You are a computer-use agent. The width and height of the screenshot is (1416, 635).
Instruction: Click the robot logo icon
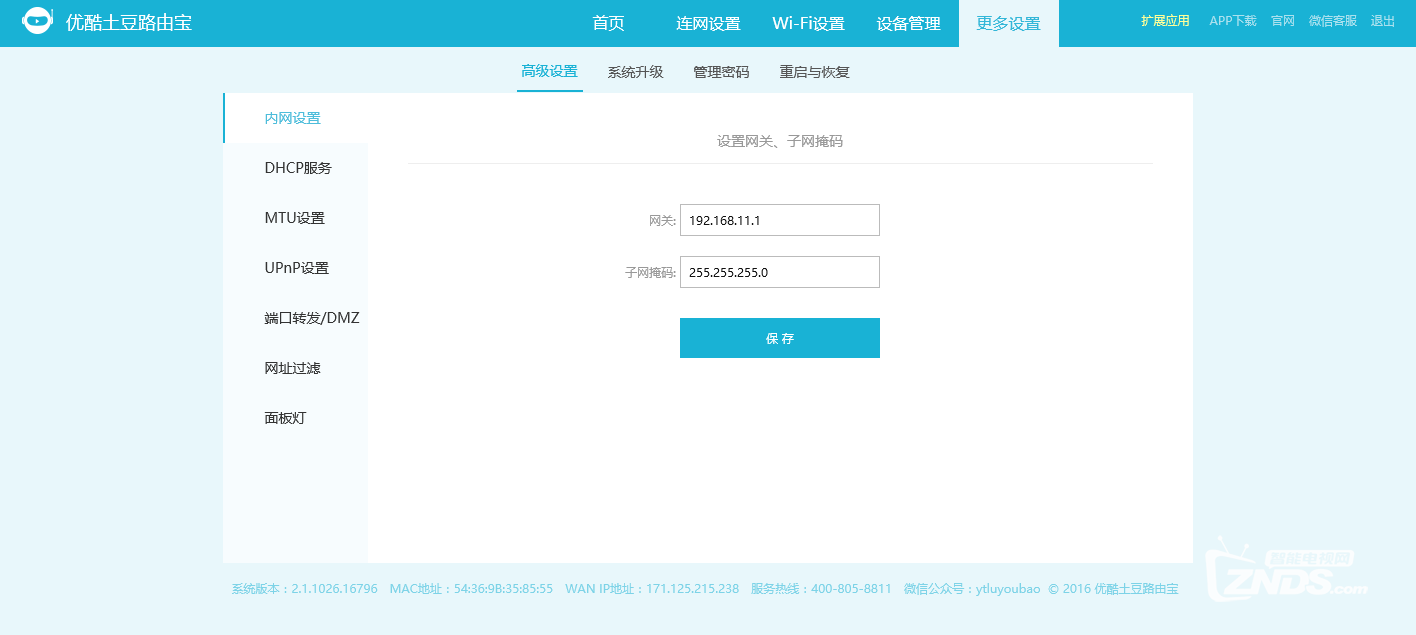coord(37,19)
